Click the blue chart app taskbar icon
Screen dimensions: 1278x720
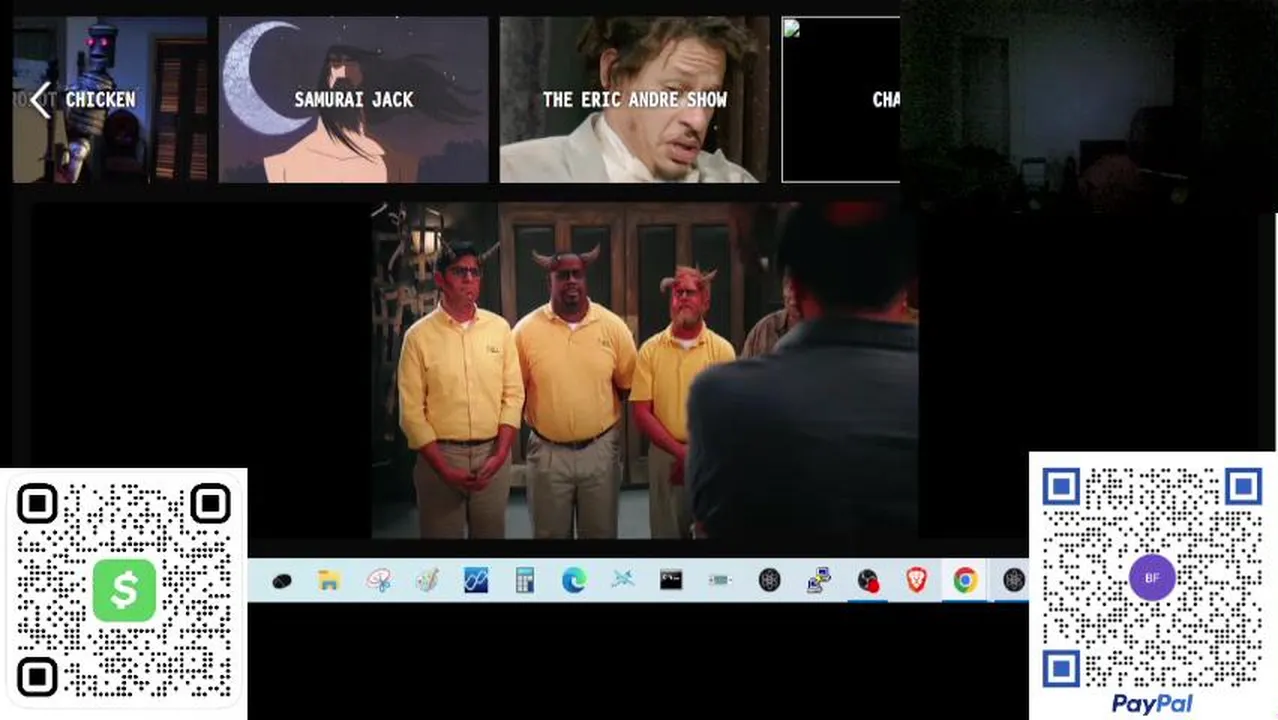(476, 580)
